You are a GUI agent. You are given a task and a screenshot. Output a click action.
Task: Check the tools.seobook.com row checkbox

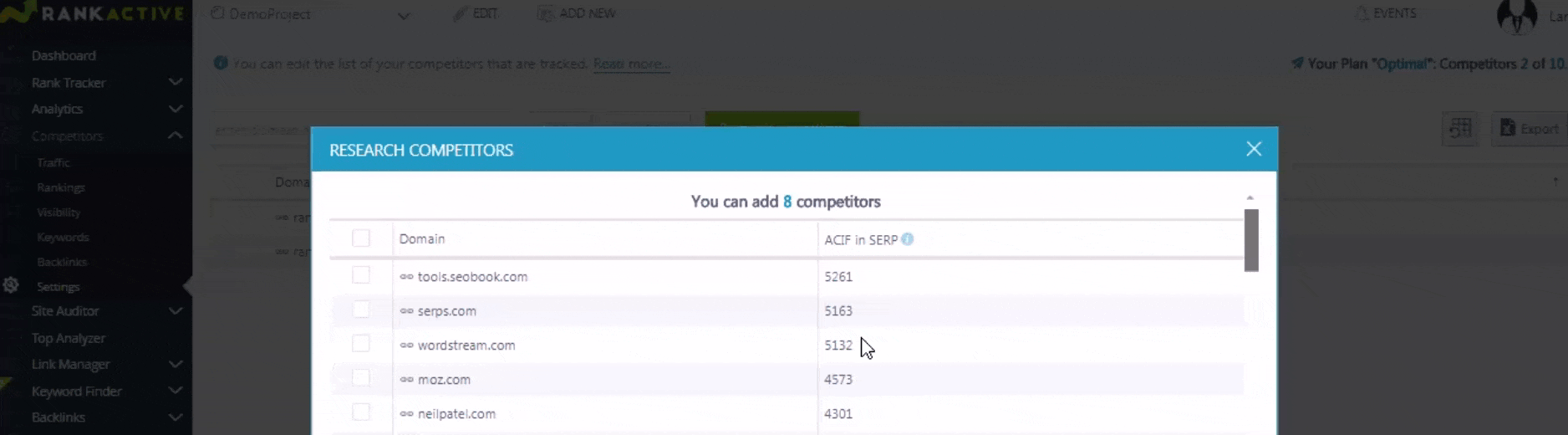tap(361, 275)
